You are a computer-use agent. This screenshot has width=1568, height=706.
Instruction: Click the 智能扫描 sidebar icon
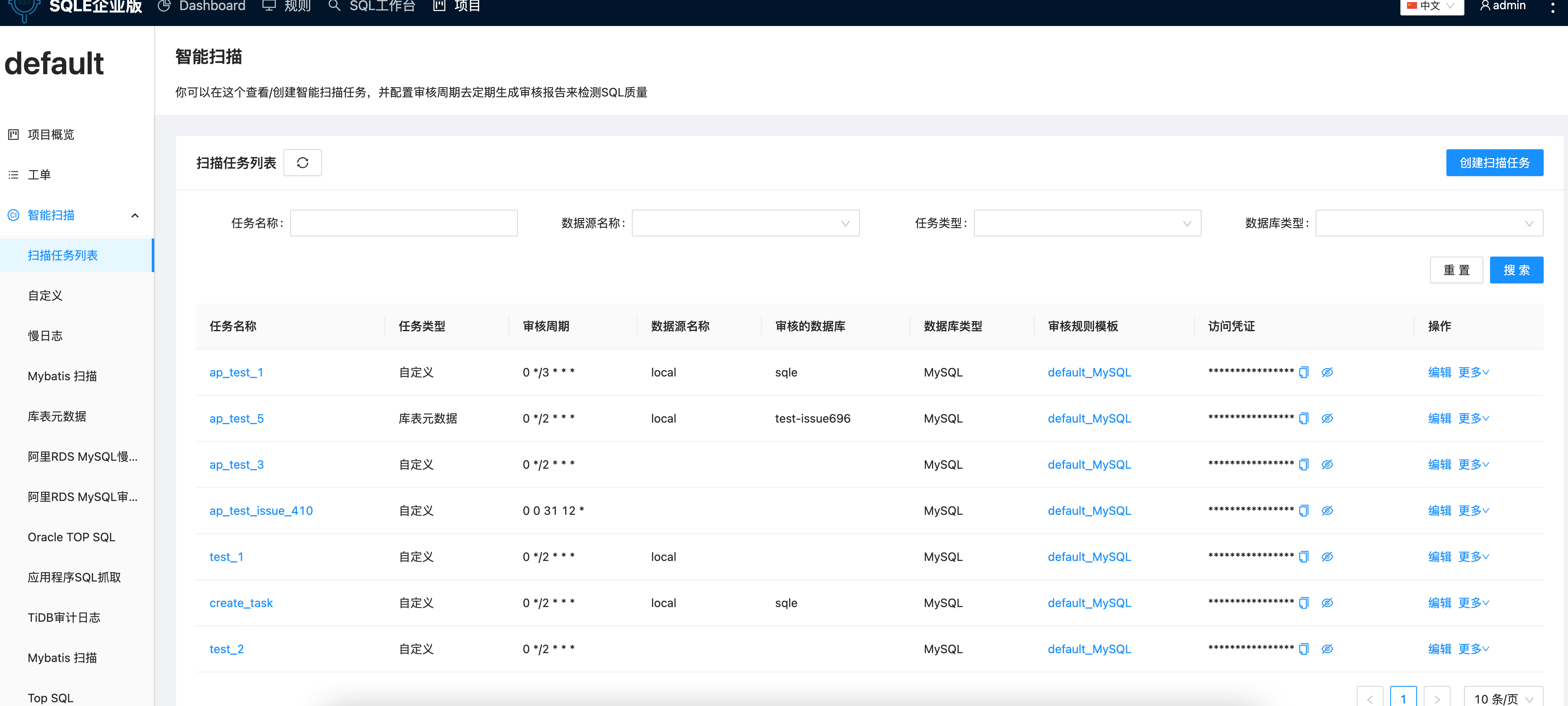pos(13,215)
